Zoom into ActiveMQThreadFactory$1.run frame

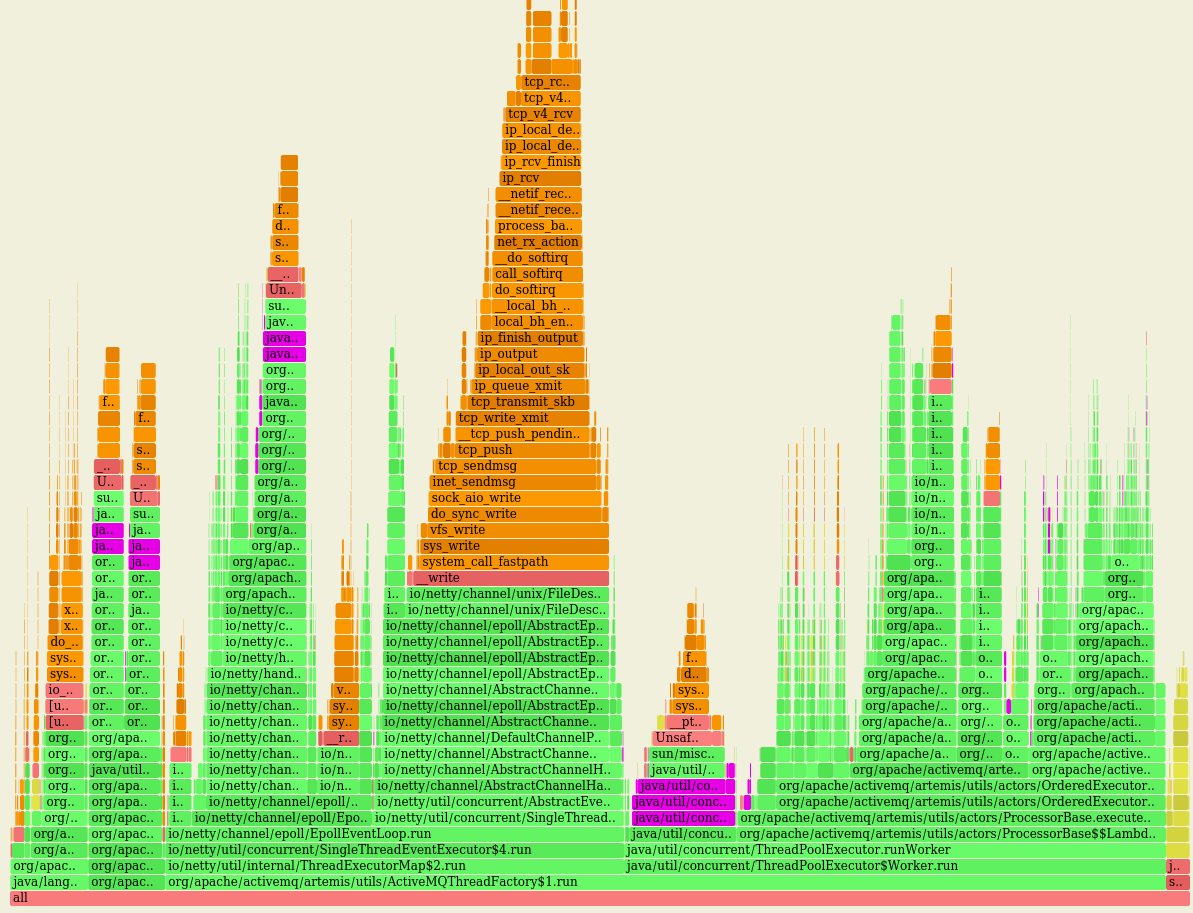point(665,882)
